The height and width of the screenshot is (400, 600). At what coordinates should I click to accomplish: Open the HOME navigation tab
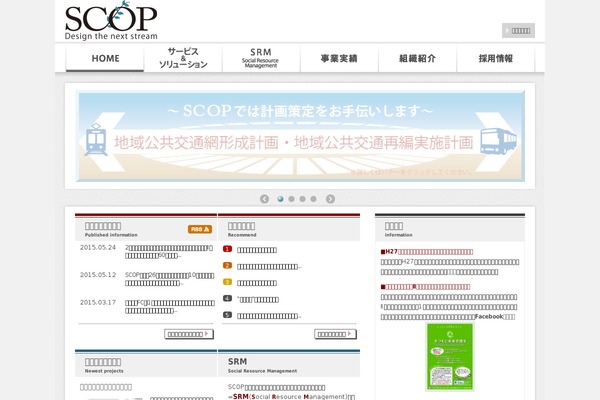[105, 58]
